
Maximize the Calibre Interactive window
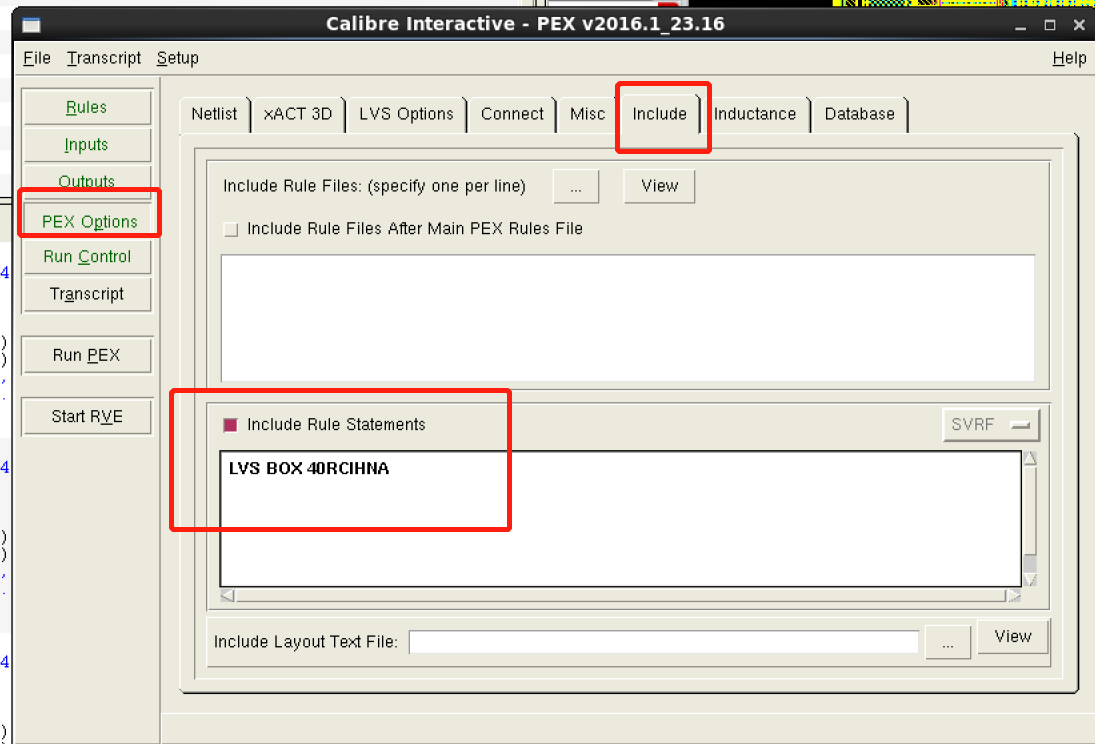coord(1050,25)
